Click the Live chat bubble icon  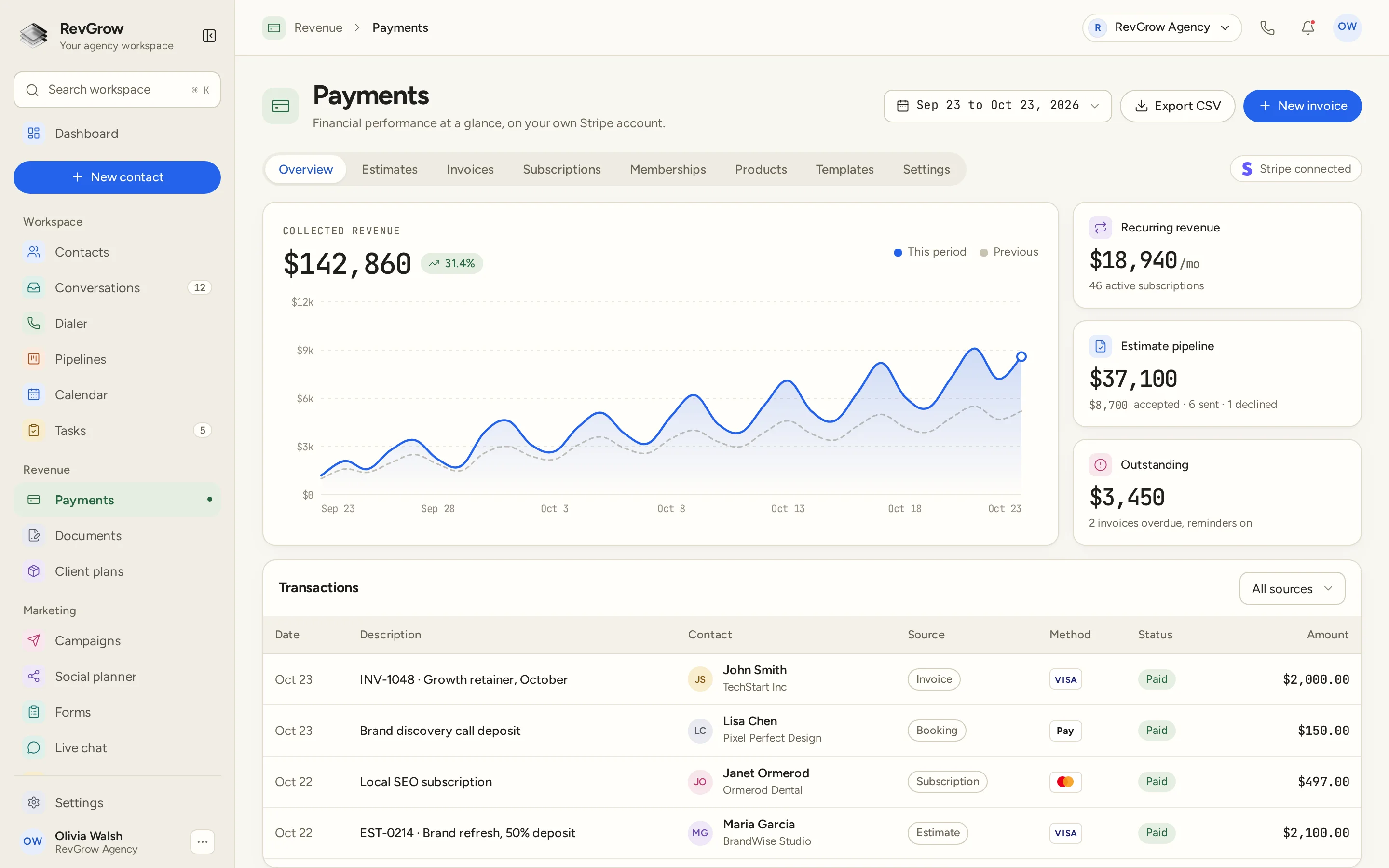(34, 747)
